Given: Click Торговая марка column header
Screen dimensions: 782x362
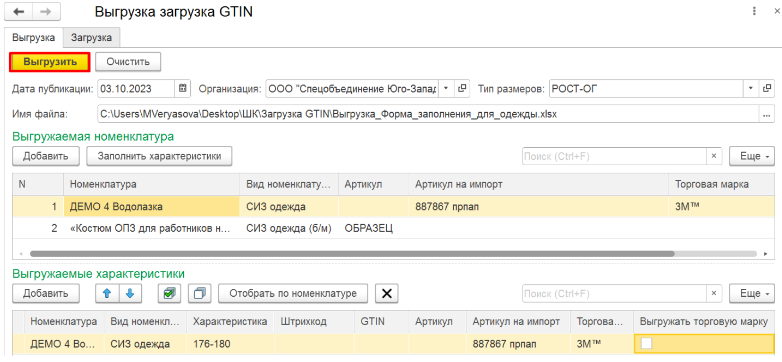Looking at the screenshot, I should 722,184.
